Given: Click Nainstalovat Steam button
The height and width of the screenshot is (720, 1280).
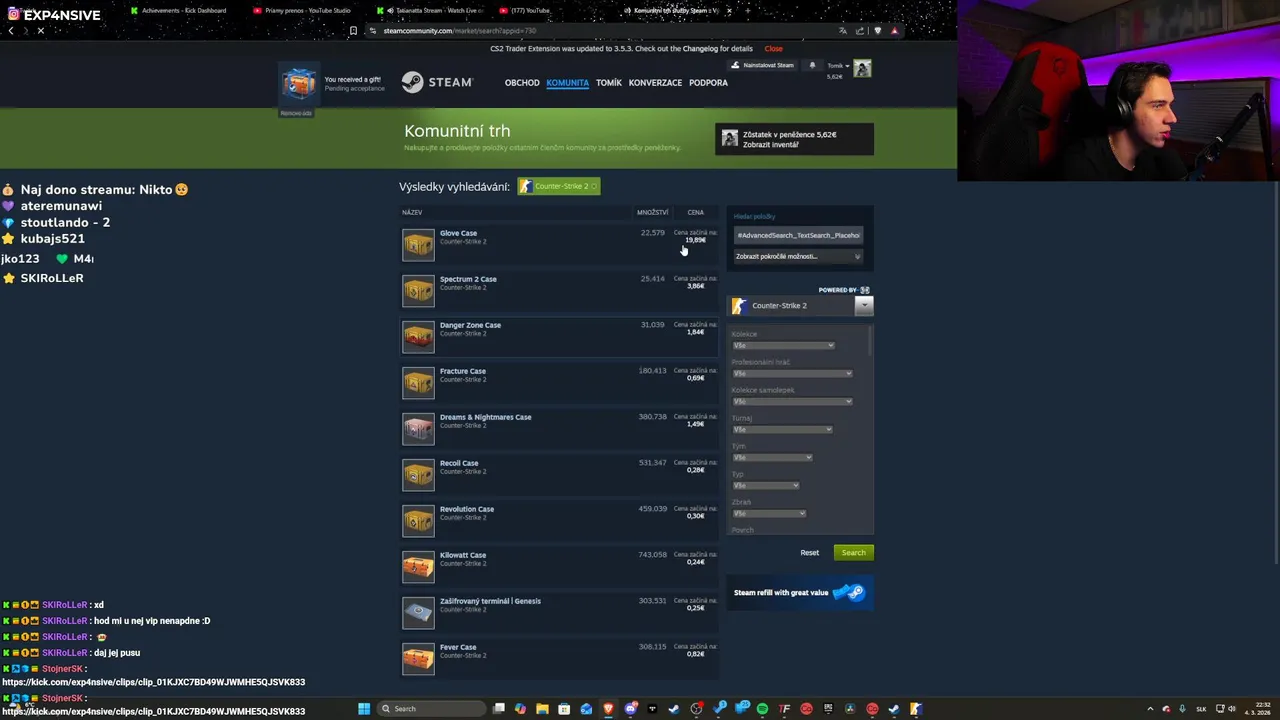Looking at the screenshot, I should tap(762, 65).
